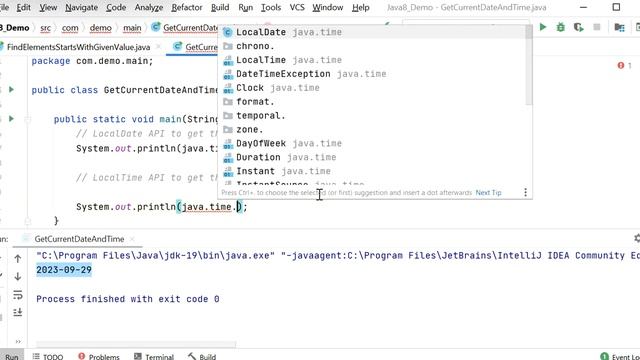
Task: Open the Event Log in the status bar
Action: (x=620, y=356)
